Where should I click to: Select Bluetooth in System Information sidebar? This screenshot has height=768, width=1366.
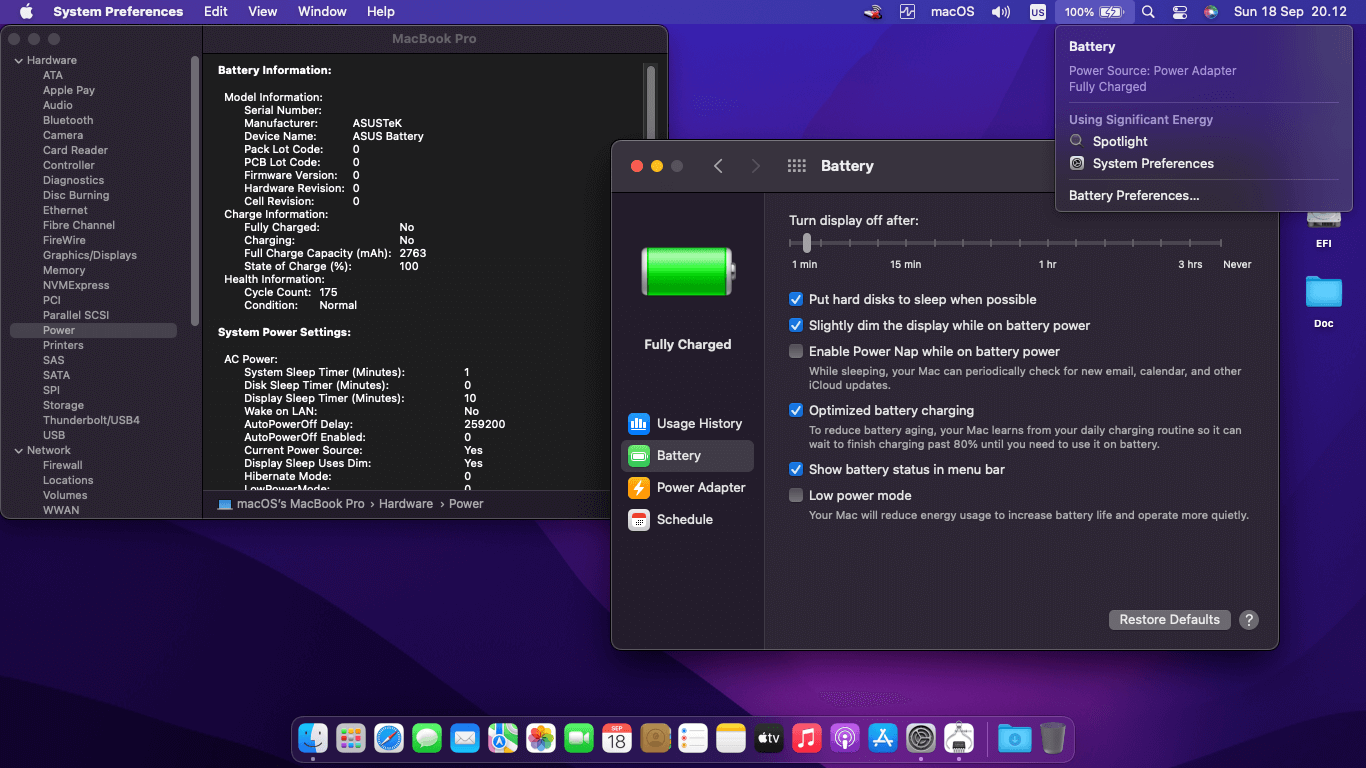coord(68,120)
